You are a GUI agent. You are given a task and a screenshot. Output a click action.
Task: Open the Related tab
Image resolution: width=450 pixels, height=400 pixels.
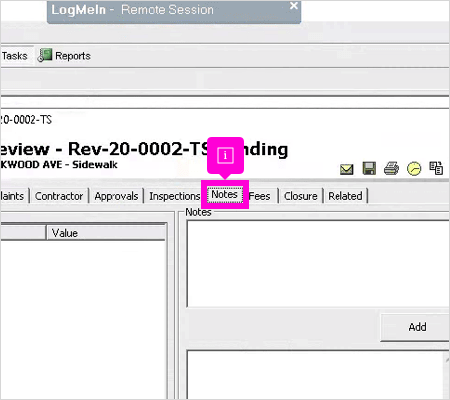tap(345, 196)
